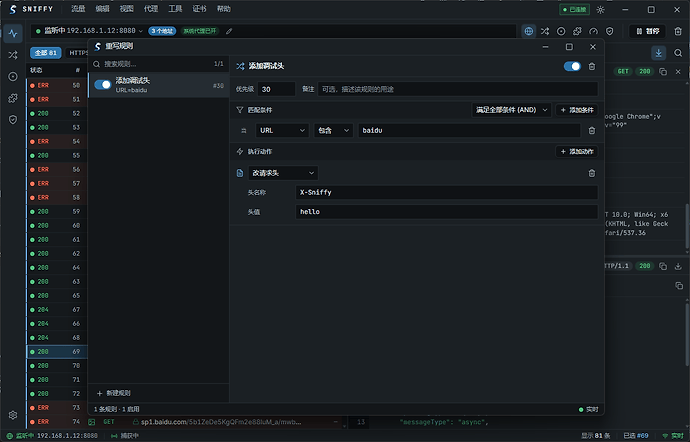
Task: Click the header value field hello
Action: coord(447,212)
